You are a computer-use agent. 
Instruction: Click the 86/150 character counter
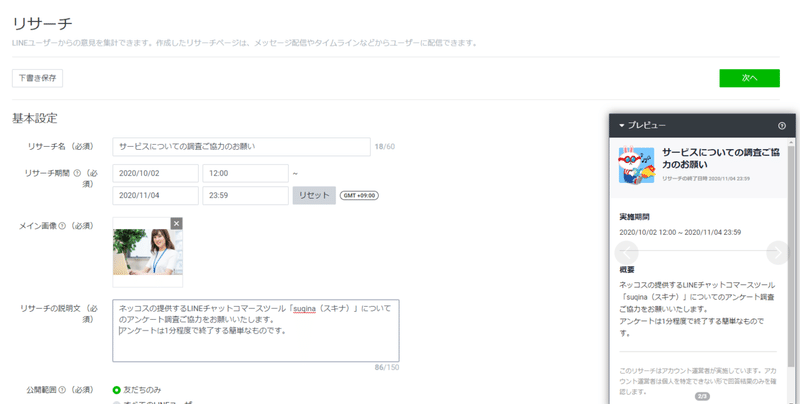(x=387, y=367)
